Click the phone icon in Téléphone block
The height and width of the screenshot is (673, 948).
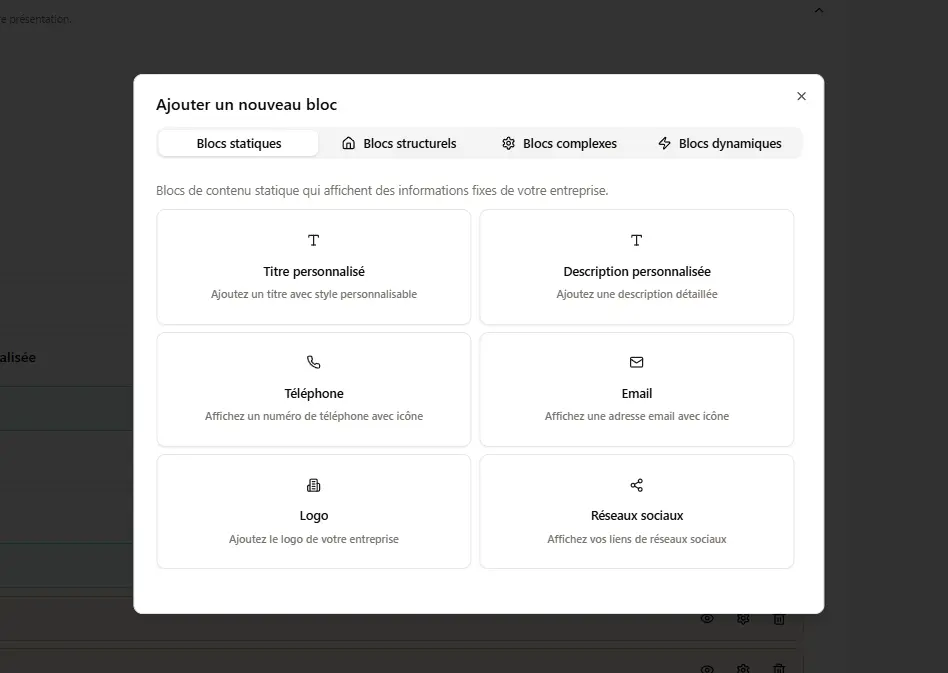313,362
